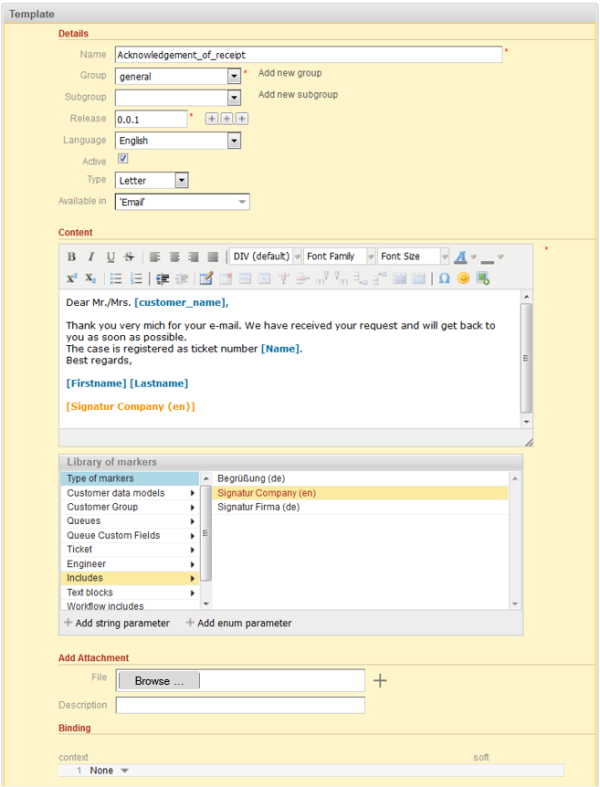
Task: Open the Group dropdown showing general
Action: (x=178, y=76)
